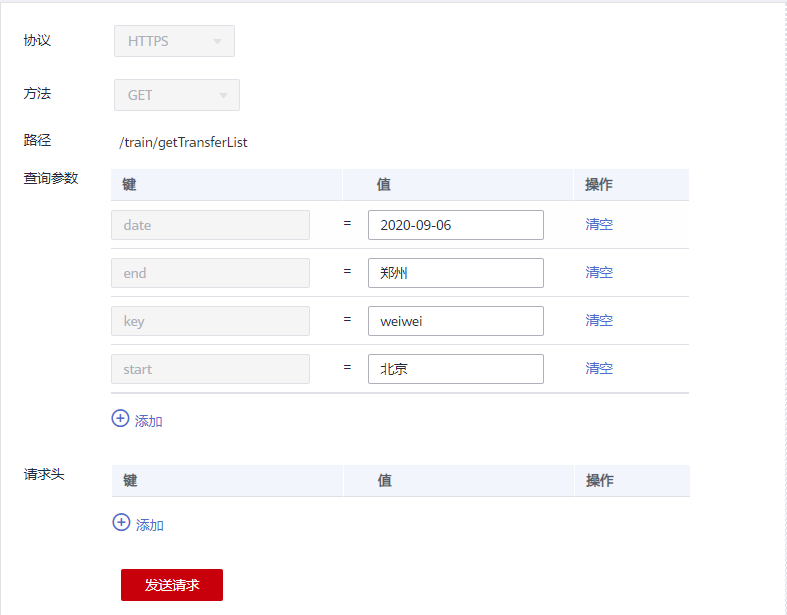Clear the key parameter value
The image size is (787, 615).
pyautogui.click(x=599, y=320)
